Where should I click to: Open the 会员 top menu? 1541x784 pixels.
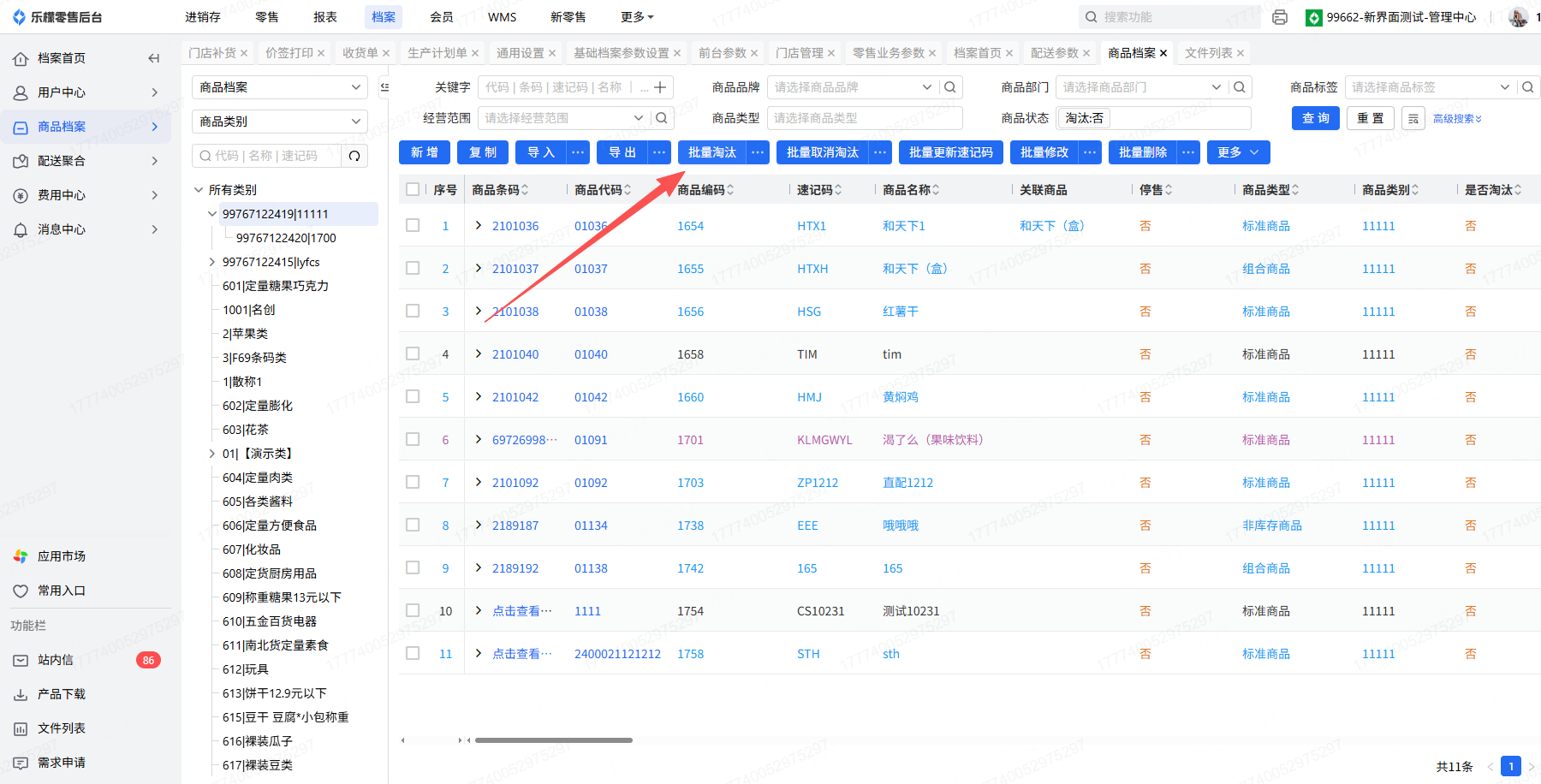pos(442,17)
